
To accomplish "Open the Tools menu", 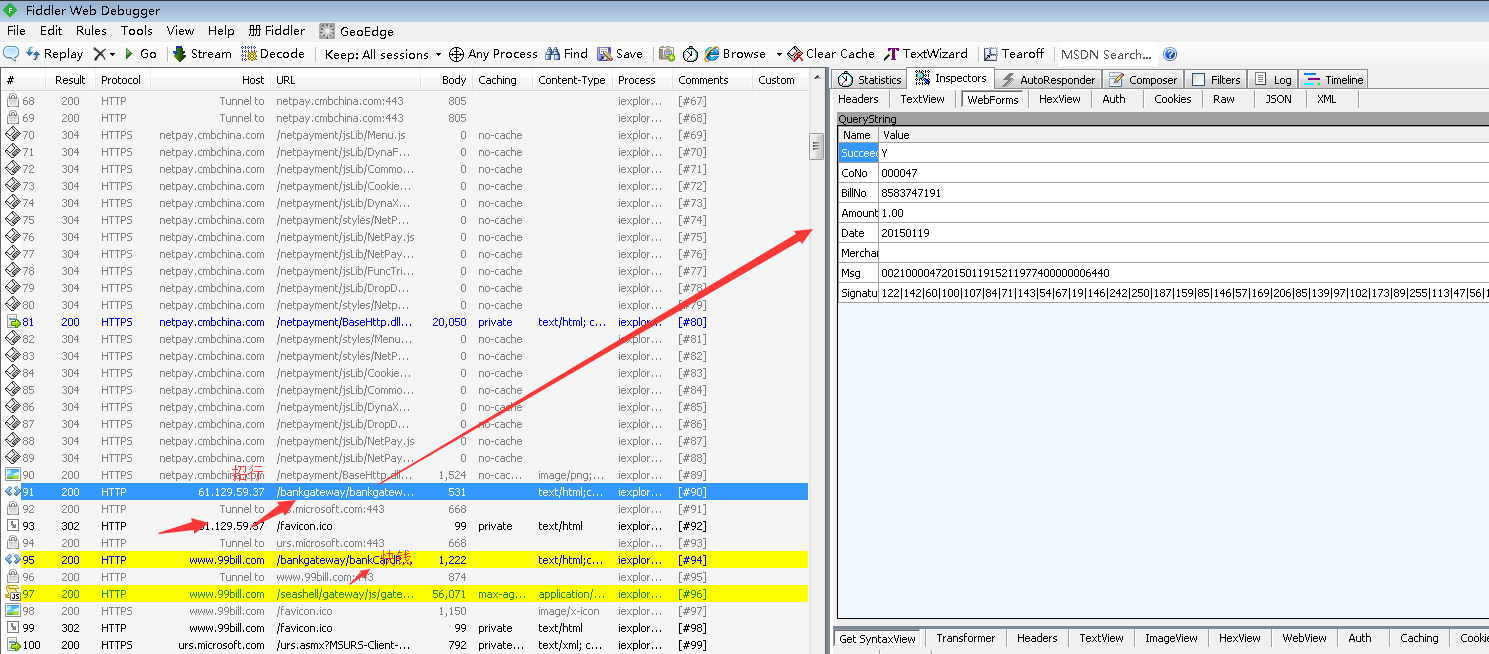I will tap(137, 31).
